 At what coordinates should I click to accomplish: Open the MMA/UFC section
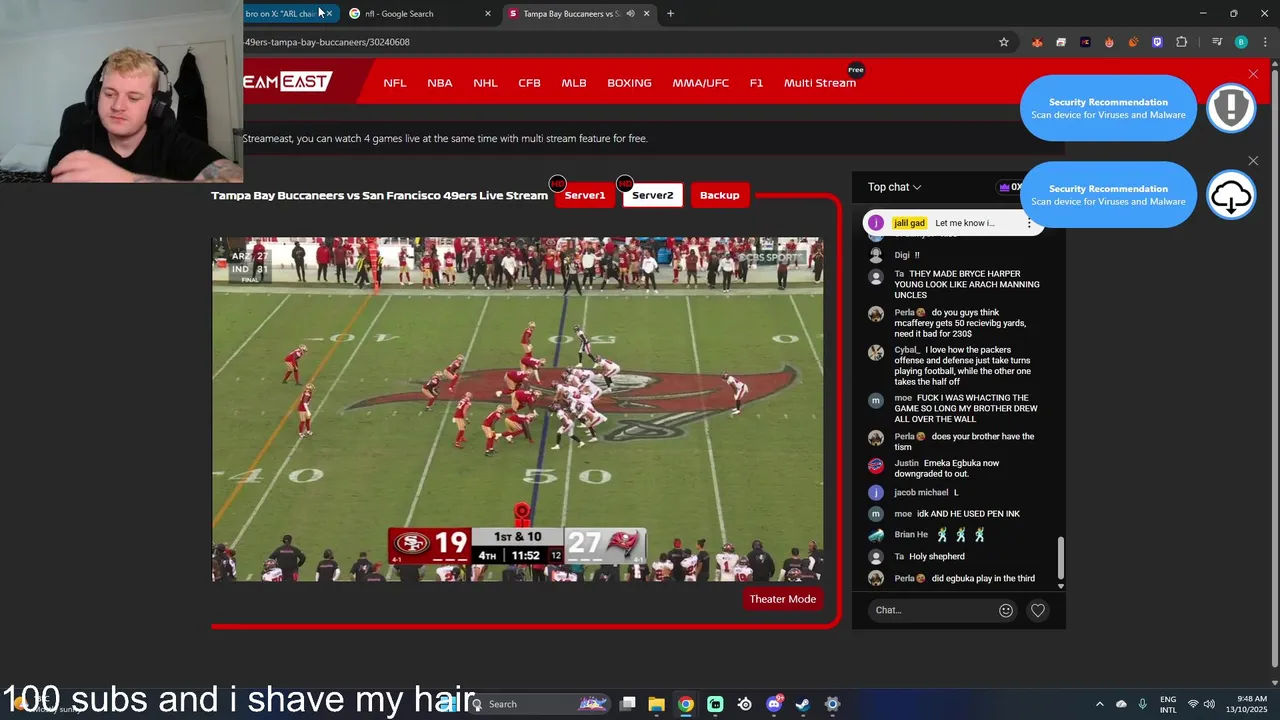[x=700, y=83]
